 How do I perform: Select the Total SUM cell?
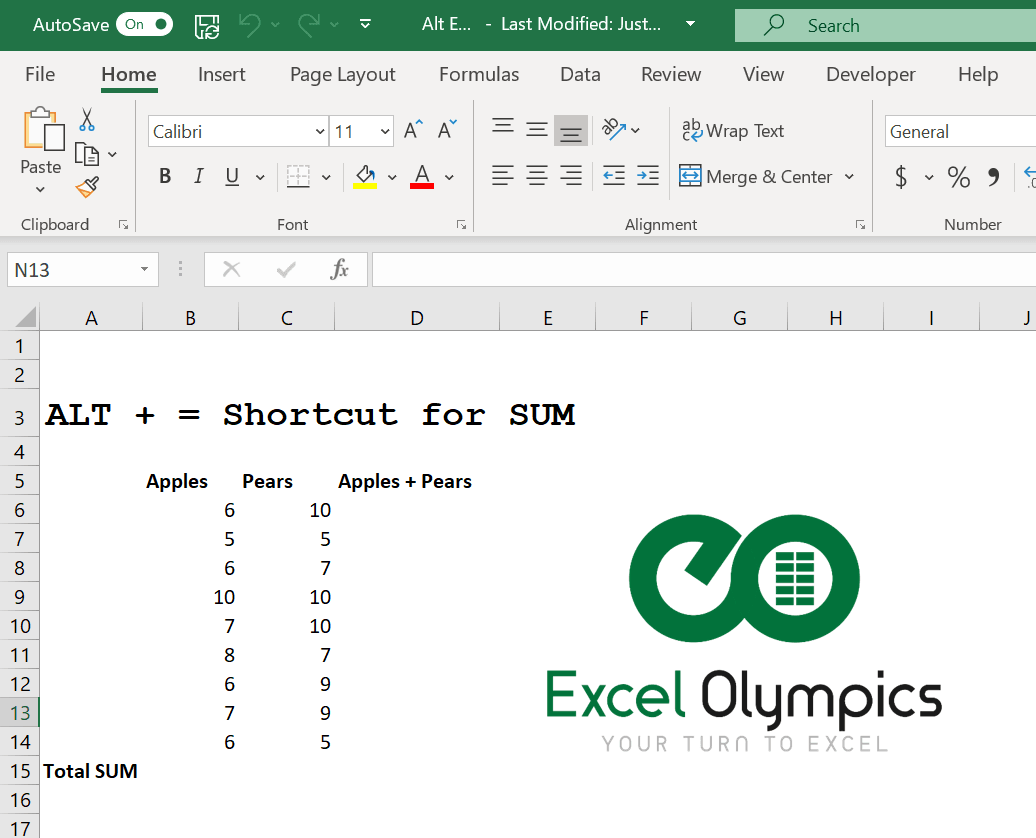coord(91,771)
